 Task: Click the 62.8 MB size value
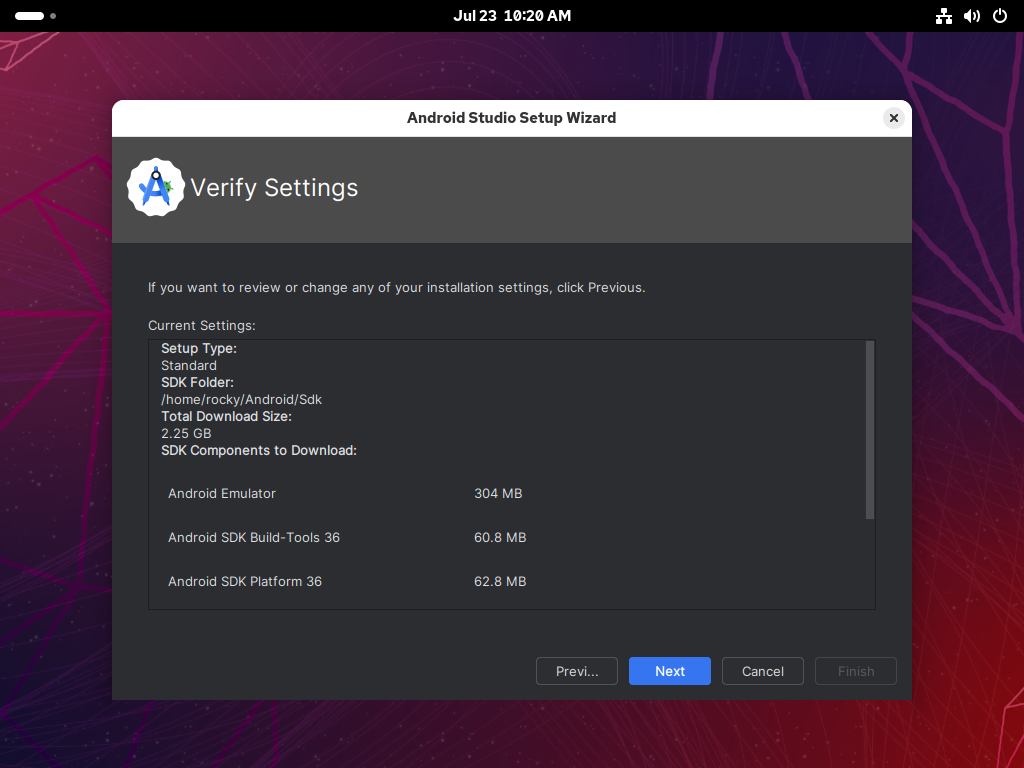tap(500, 581)
